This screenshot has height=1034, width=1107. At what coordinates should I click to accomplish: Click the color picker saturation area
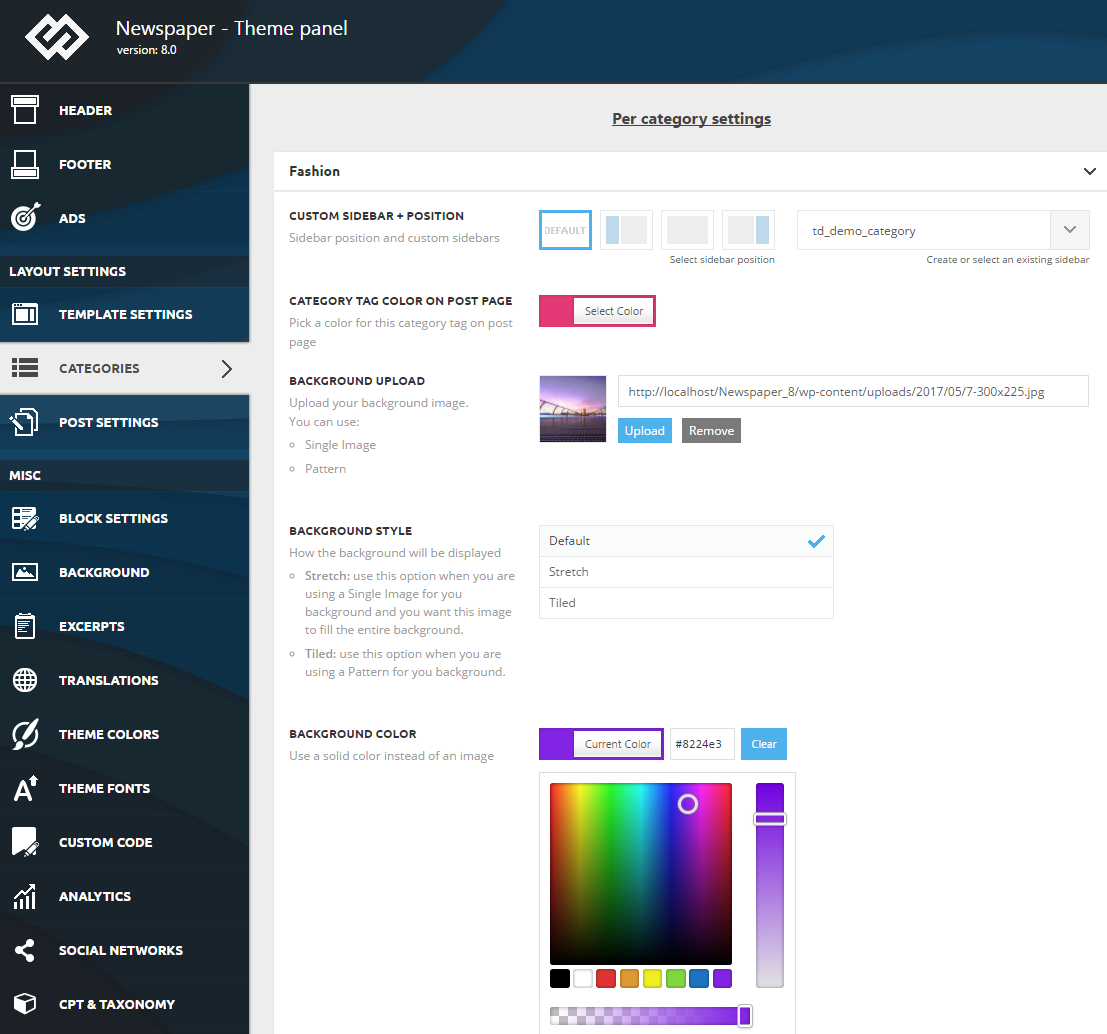click(x=640, y=874)
